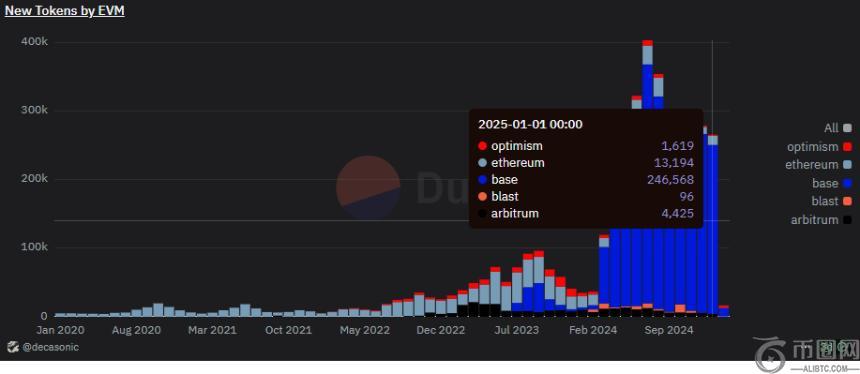Click the May 2022 axis label
The width and height of the screenshot is (860, 374).
coord(365,330)
